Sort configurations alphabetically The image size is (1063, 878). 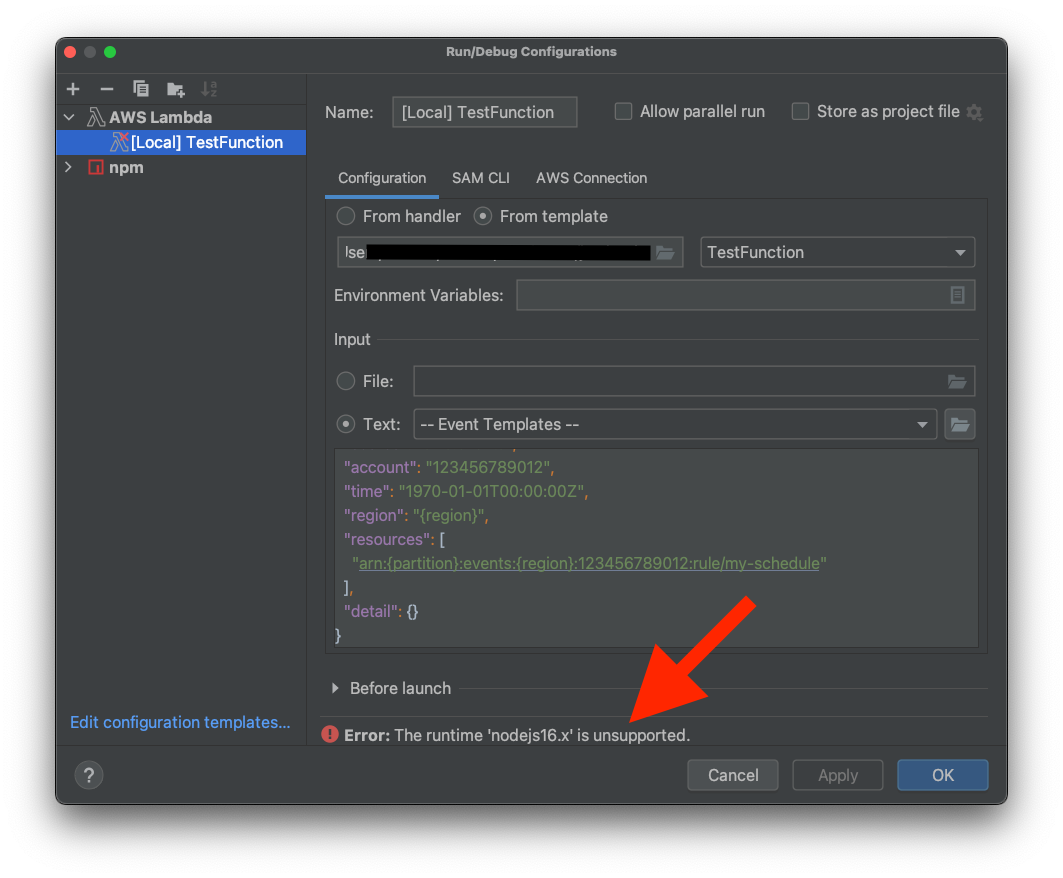point(209,89)
